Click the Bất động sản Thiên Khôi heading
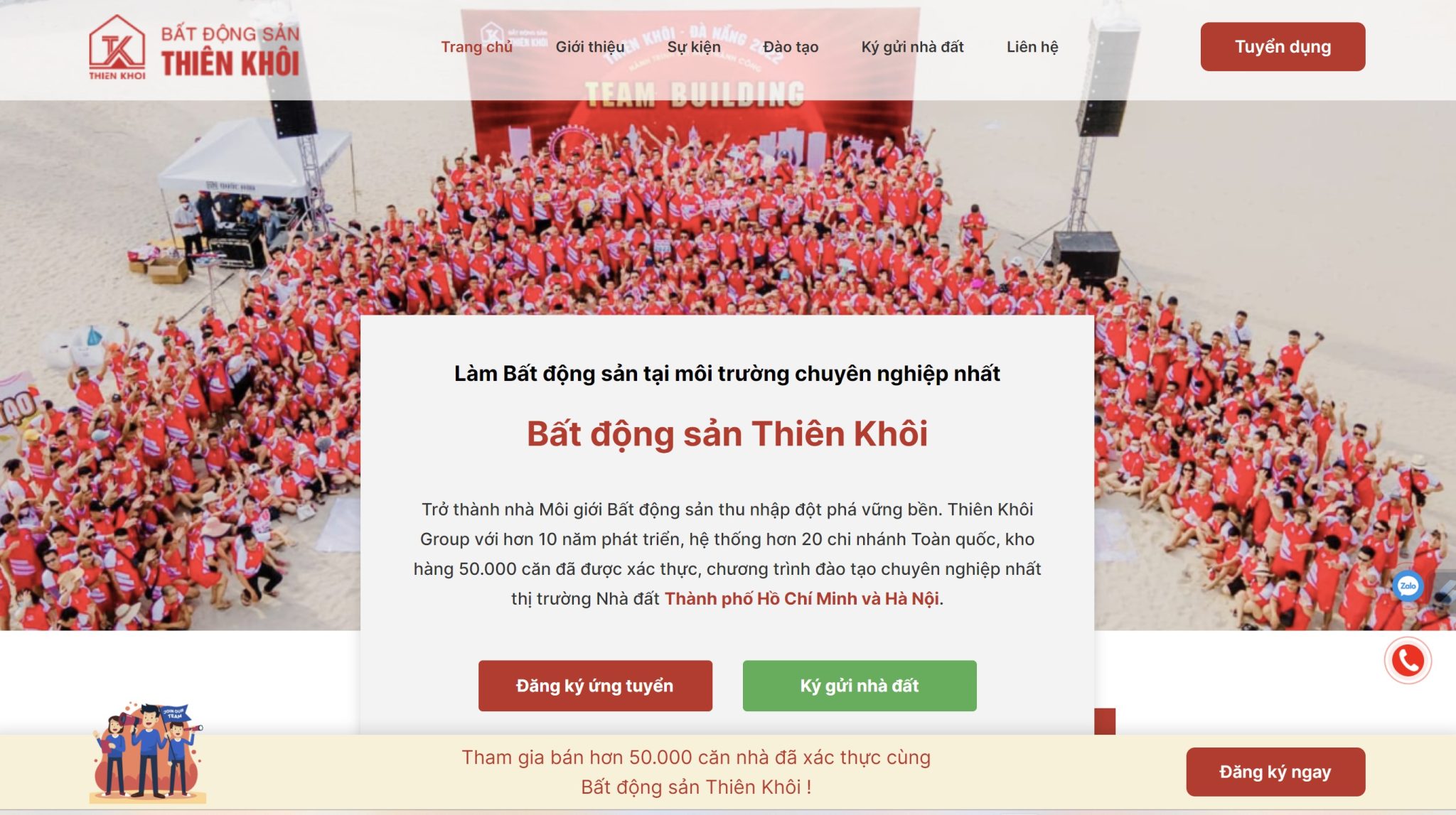This screenshot has height=815, width=1456. tap(727, 433)
